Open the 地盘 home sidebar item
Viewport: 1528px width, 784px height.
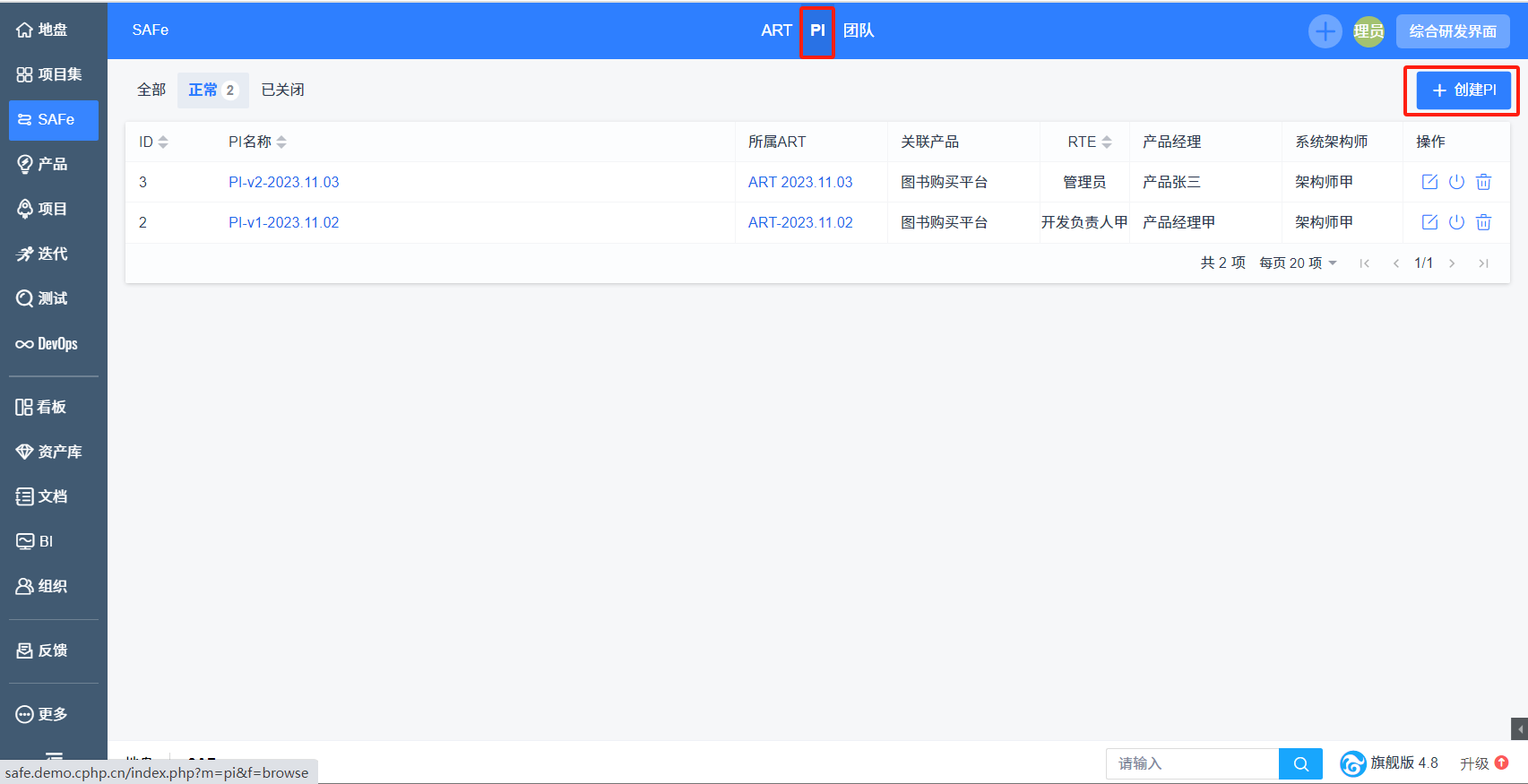tap(53, 30)
